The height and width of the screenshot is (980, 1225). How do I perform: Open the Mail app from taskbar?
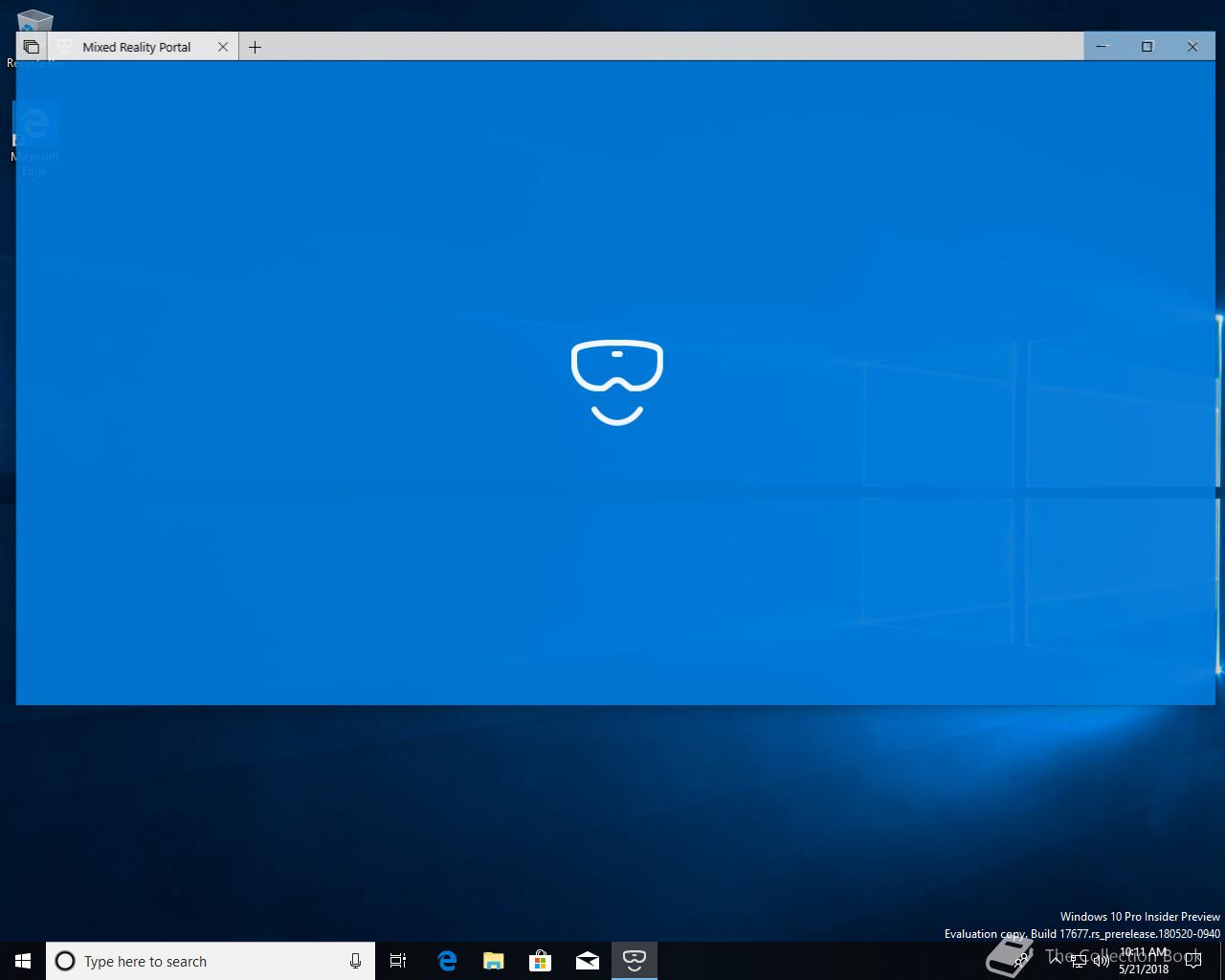tap(587, 961)
